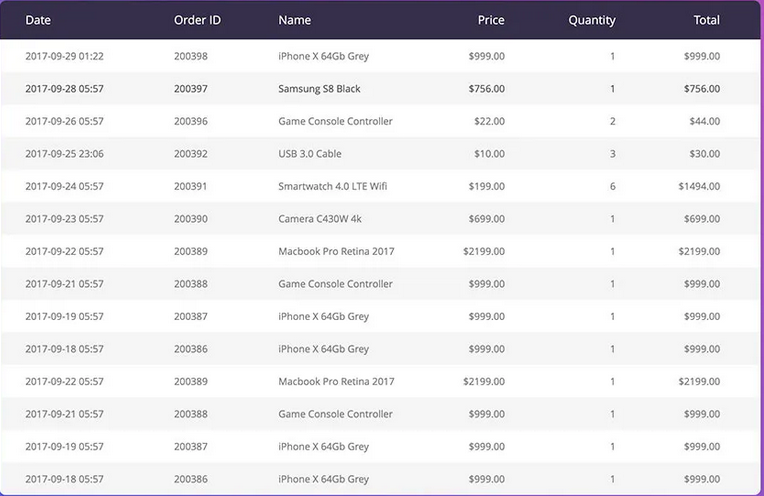764x496 pixels.
Task: Click the Total column header
Action: pyautogui.click(x=707, y=20)
